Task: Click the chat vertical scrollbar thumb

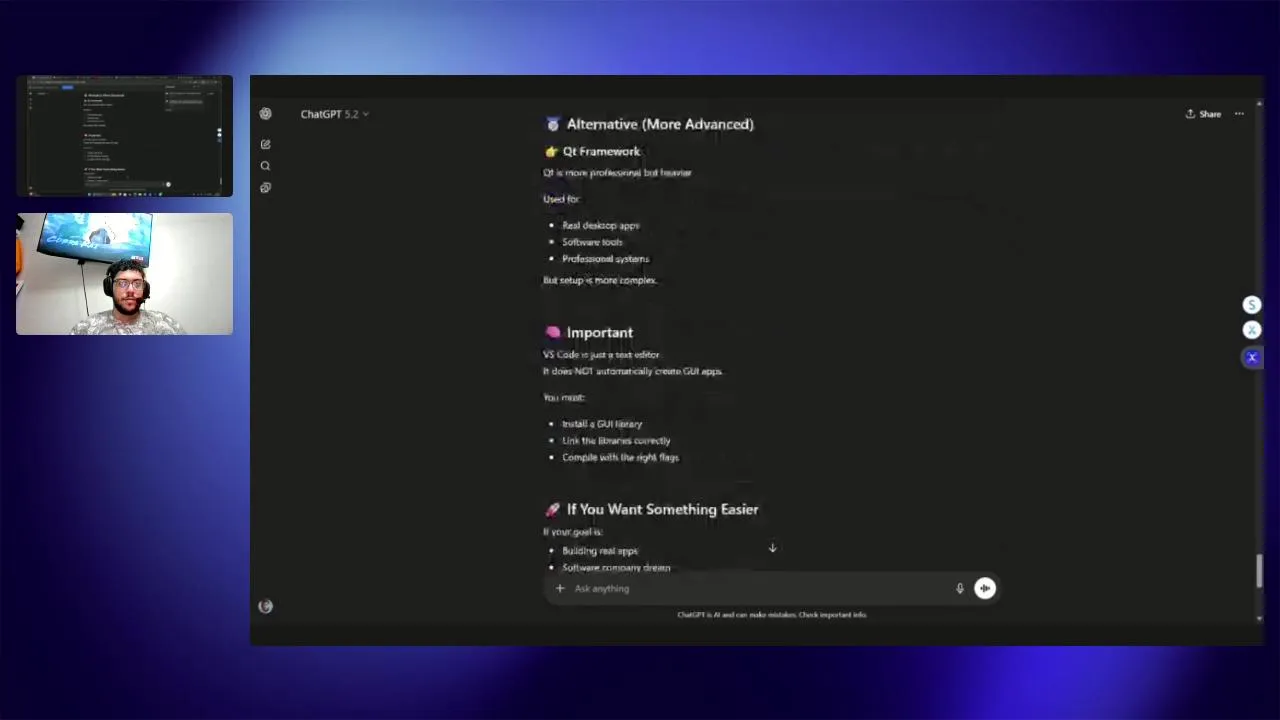Action: pyautogui.click(x=1259, y=571)
